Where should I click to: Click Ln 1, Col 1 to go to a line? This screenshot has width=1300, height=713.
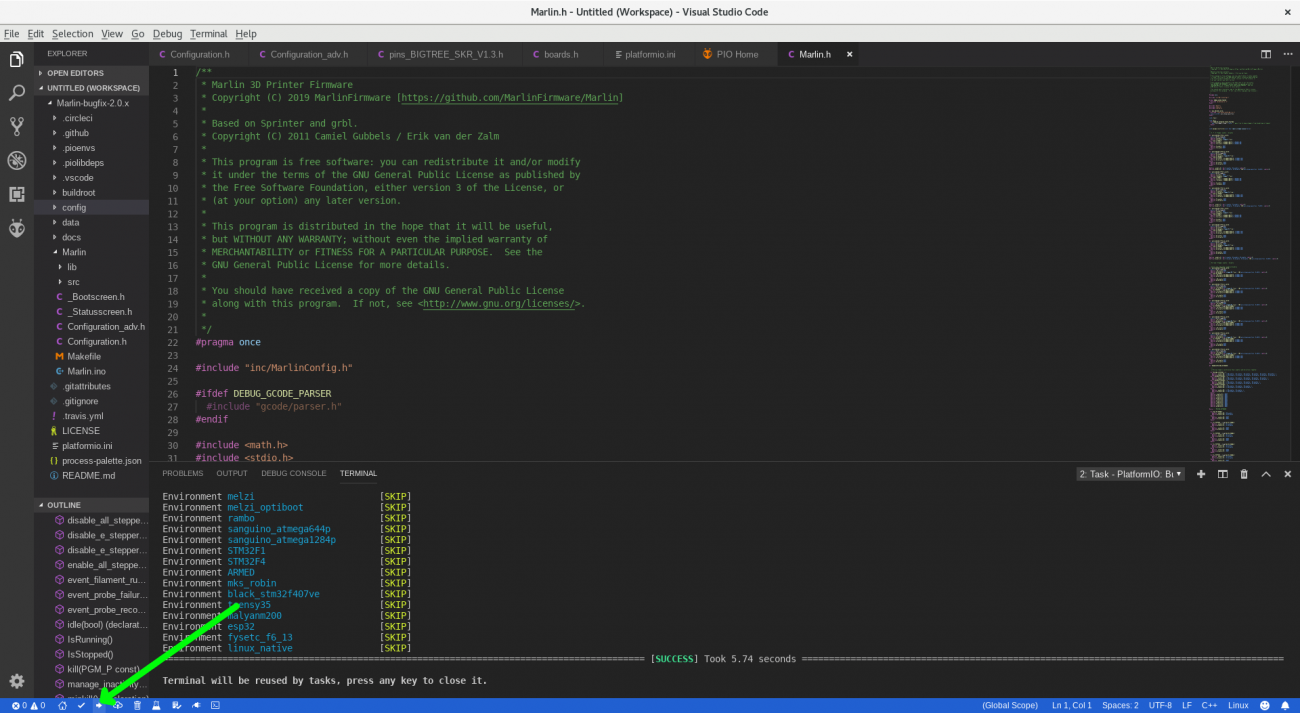[x=1071, y=705]
